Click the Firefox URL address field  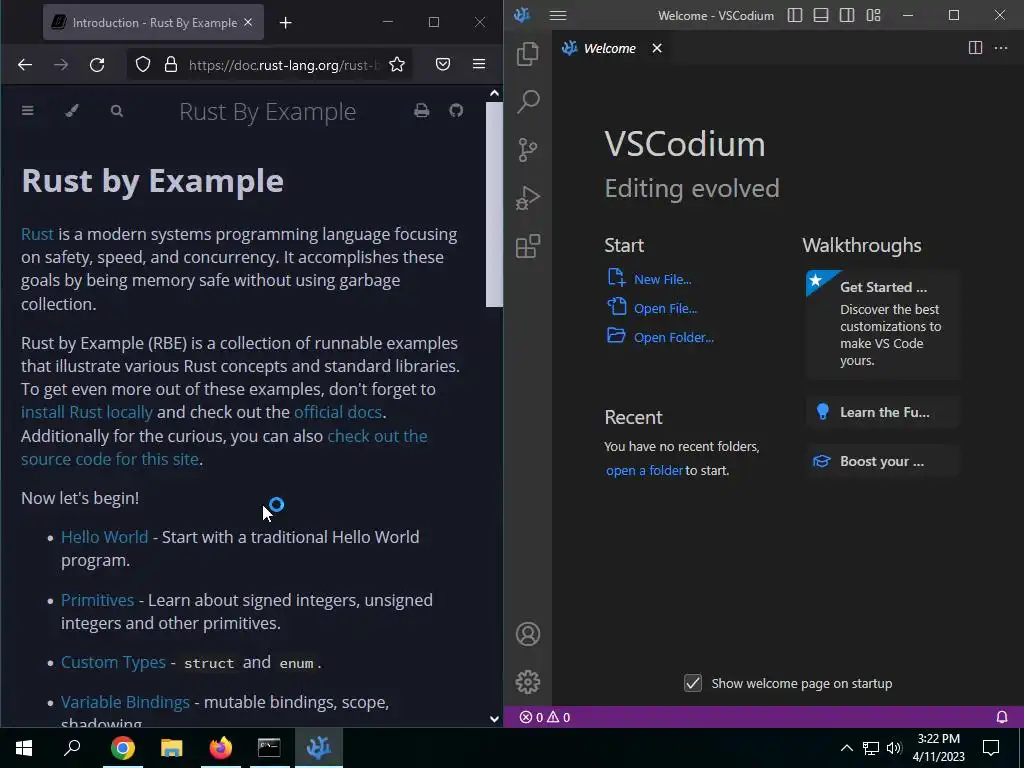(283, 65)
